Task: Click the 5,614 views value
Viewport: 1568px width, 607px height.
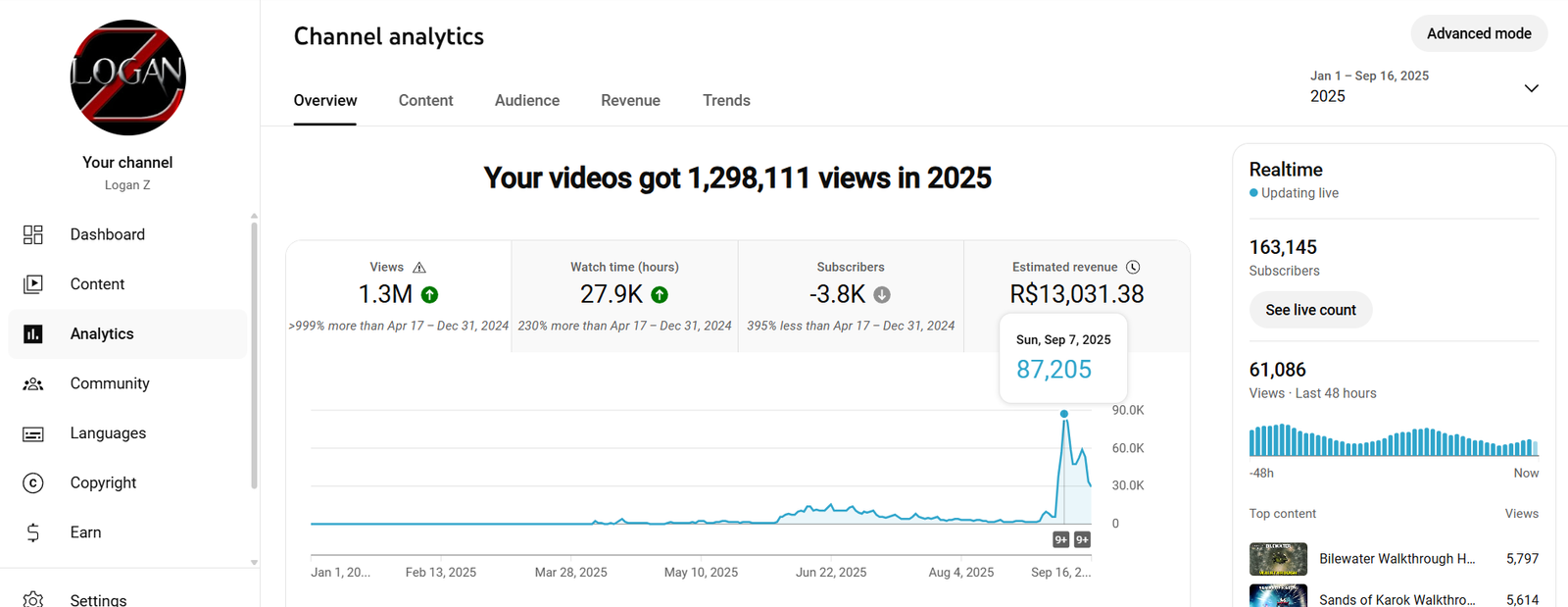Action: click(x=1522, y=599)
